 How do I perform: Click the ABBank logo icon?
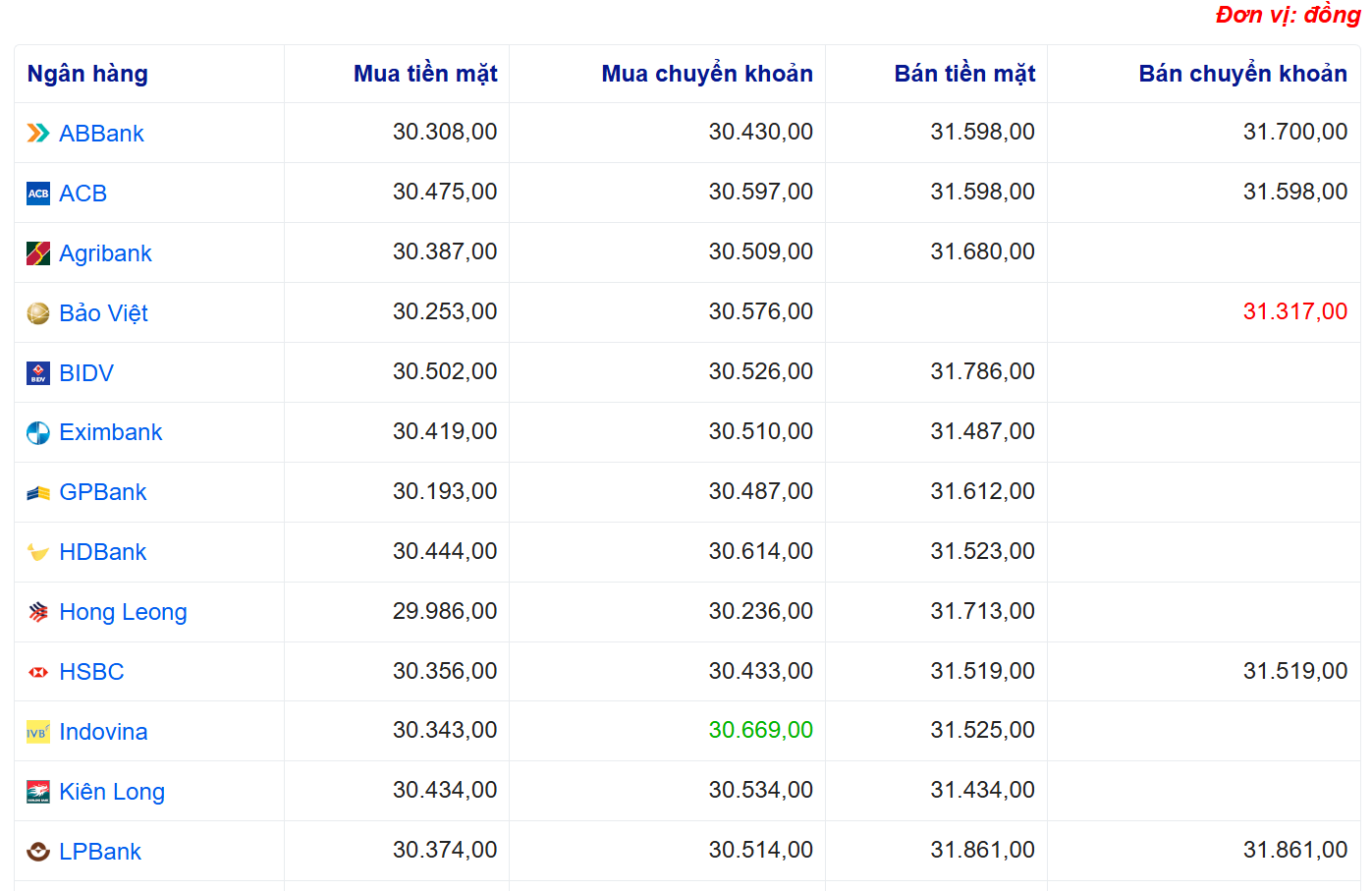[38, 134]
